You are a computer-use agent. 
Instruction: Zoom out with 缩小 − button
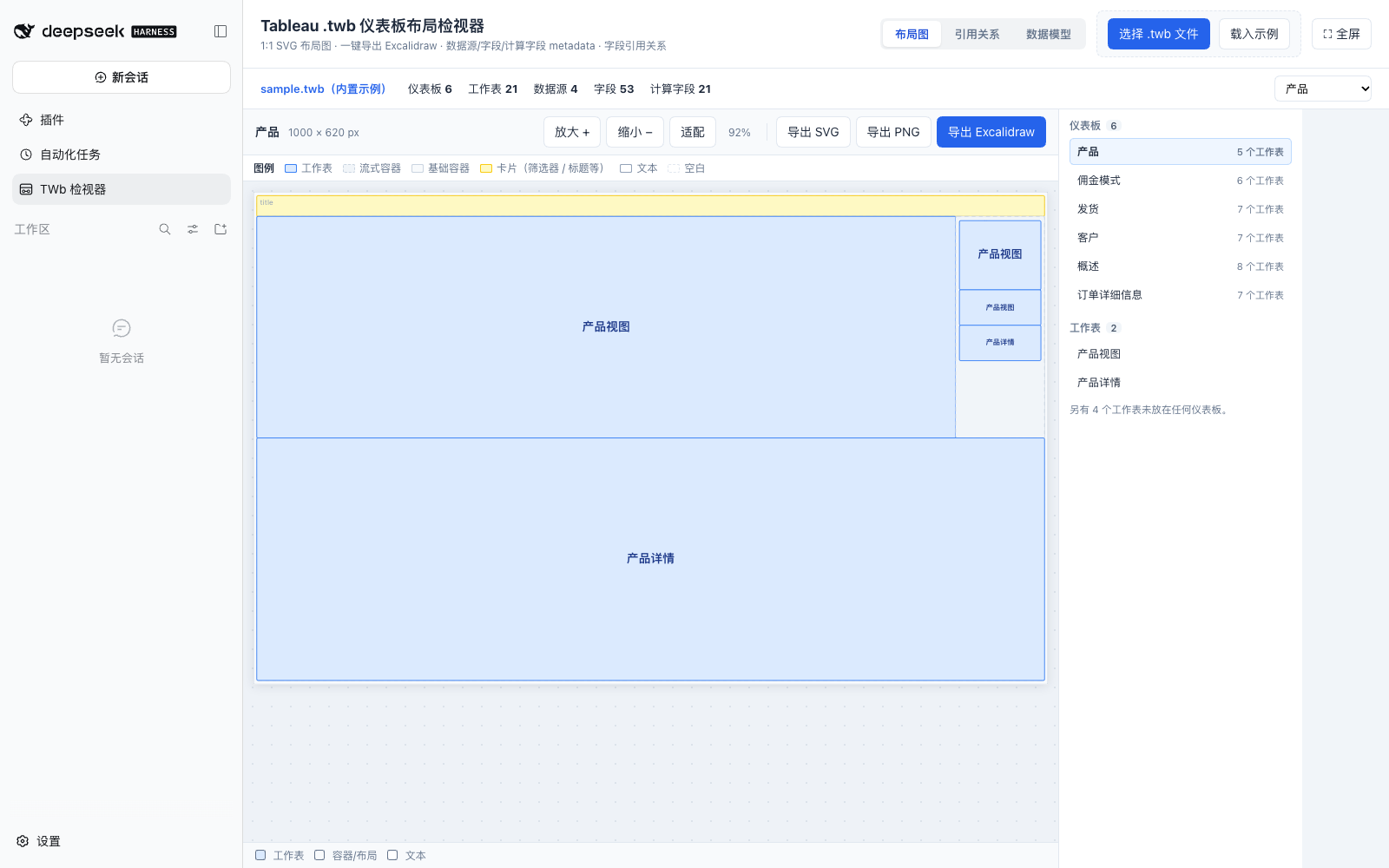[635, 132]
